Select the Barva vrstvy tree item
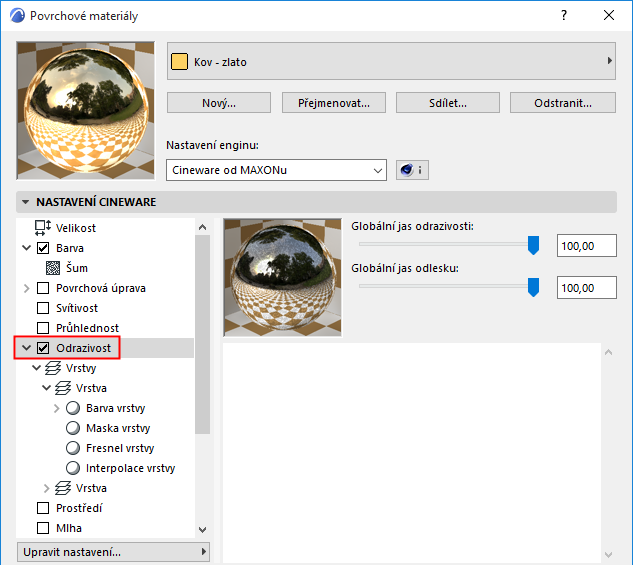This screenshot has height=565, width=633. (115, 408)
